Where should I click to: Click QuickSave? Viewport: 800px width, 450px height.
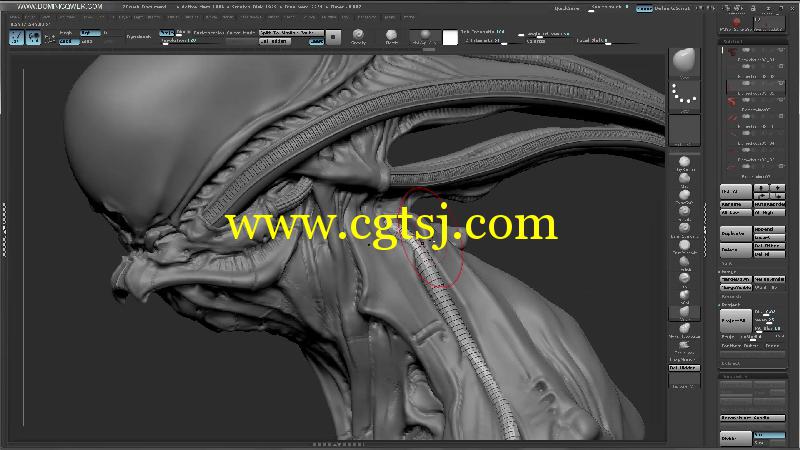566,8
